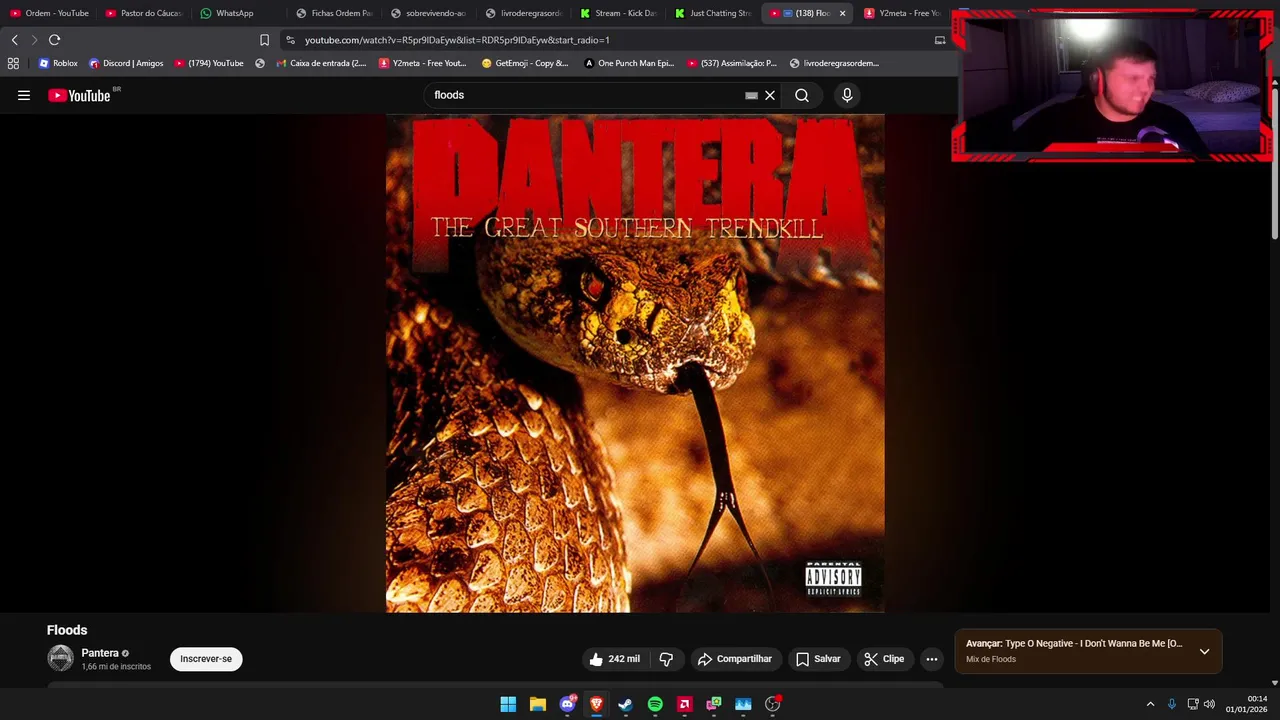The width and height of the screenshot is (1280, 720).
Task: Open the (1794) YouTube bookmark
Action: (209, 63)
